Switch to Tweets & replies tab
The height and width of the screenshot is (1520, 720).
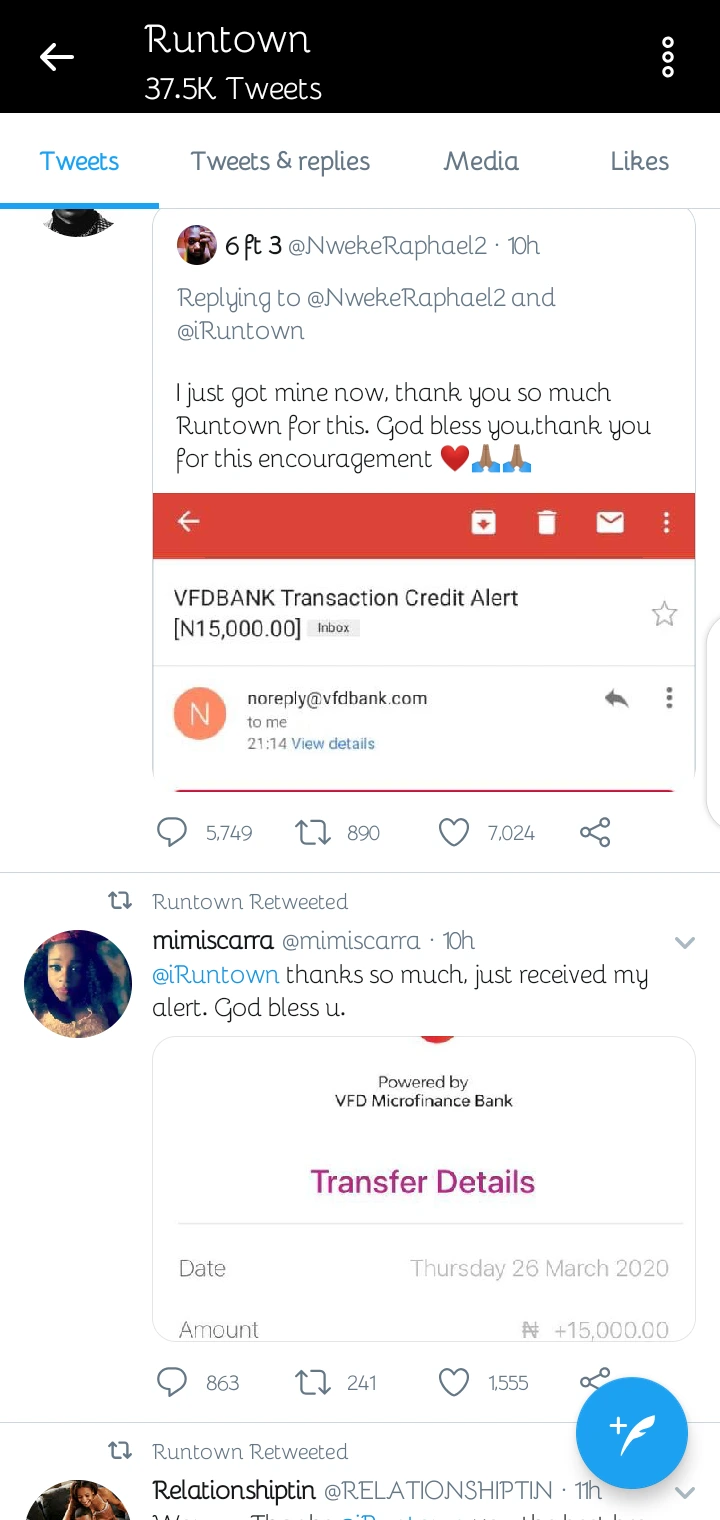point(280,162)
